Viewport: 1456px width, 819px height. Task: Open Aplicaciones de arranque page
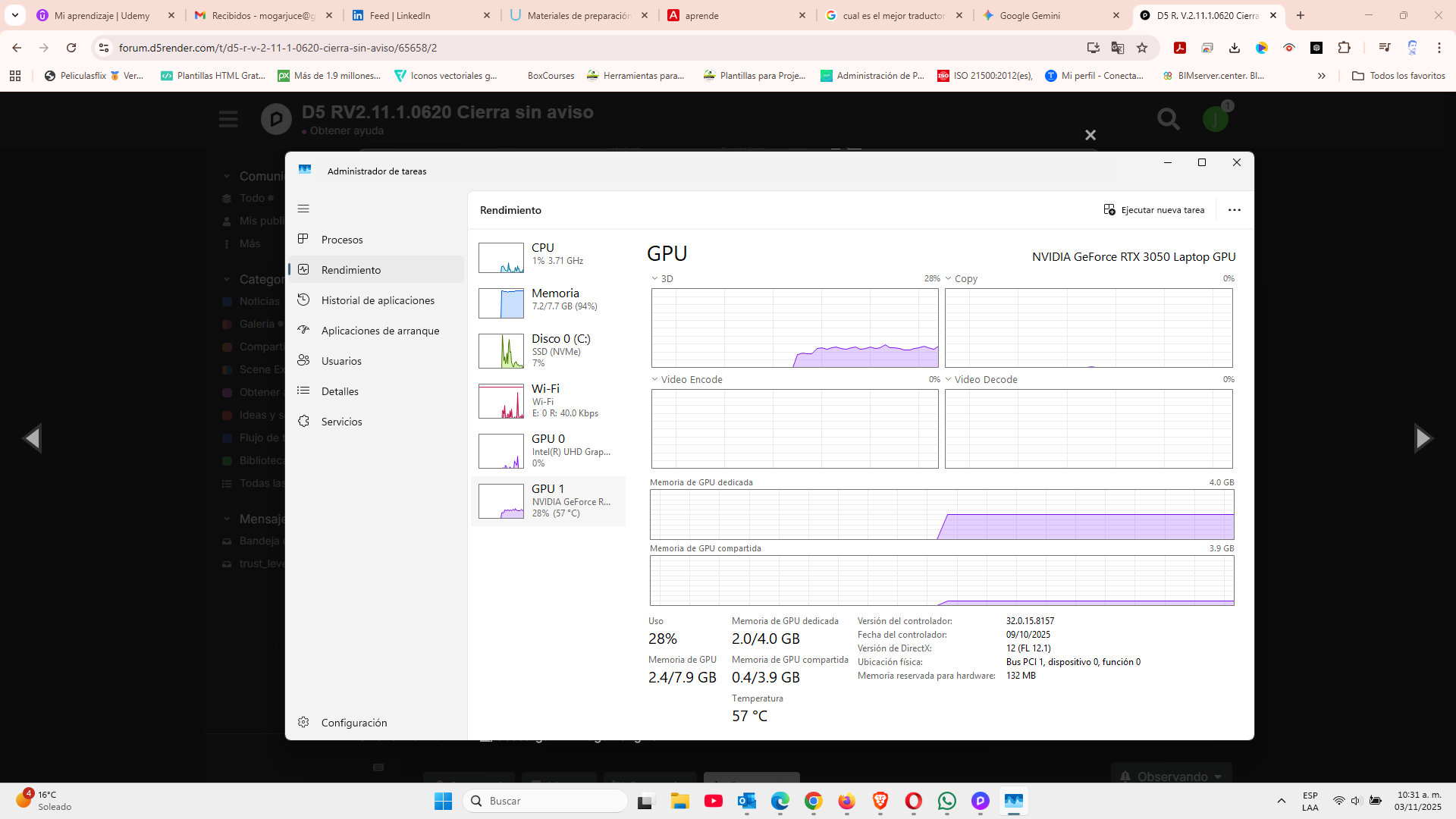380,331
